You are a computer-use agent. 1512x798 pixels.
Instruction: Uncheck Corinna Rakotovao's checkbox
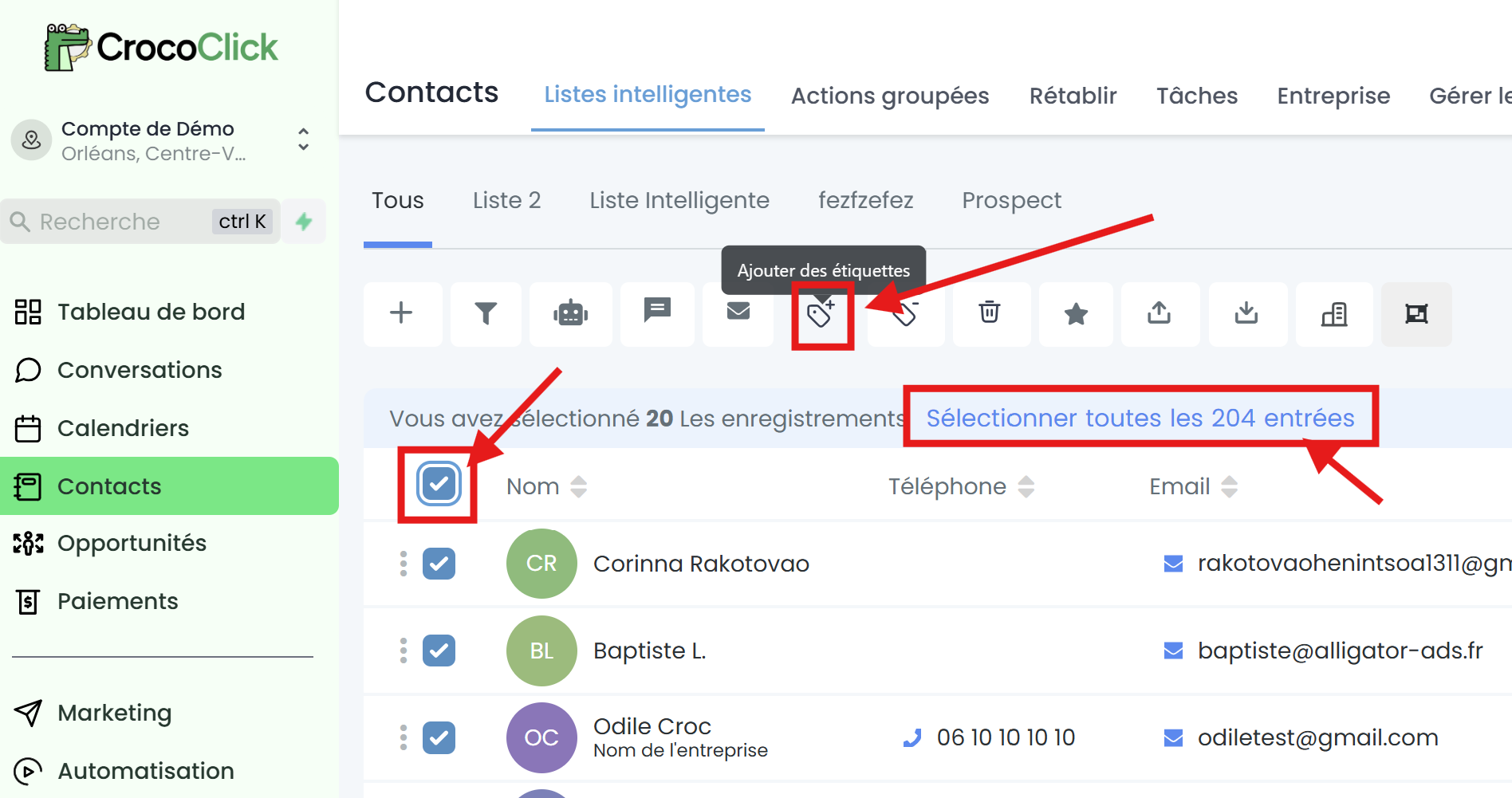click(x=439, y=564)
